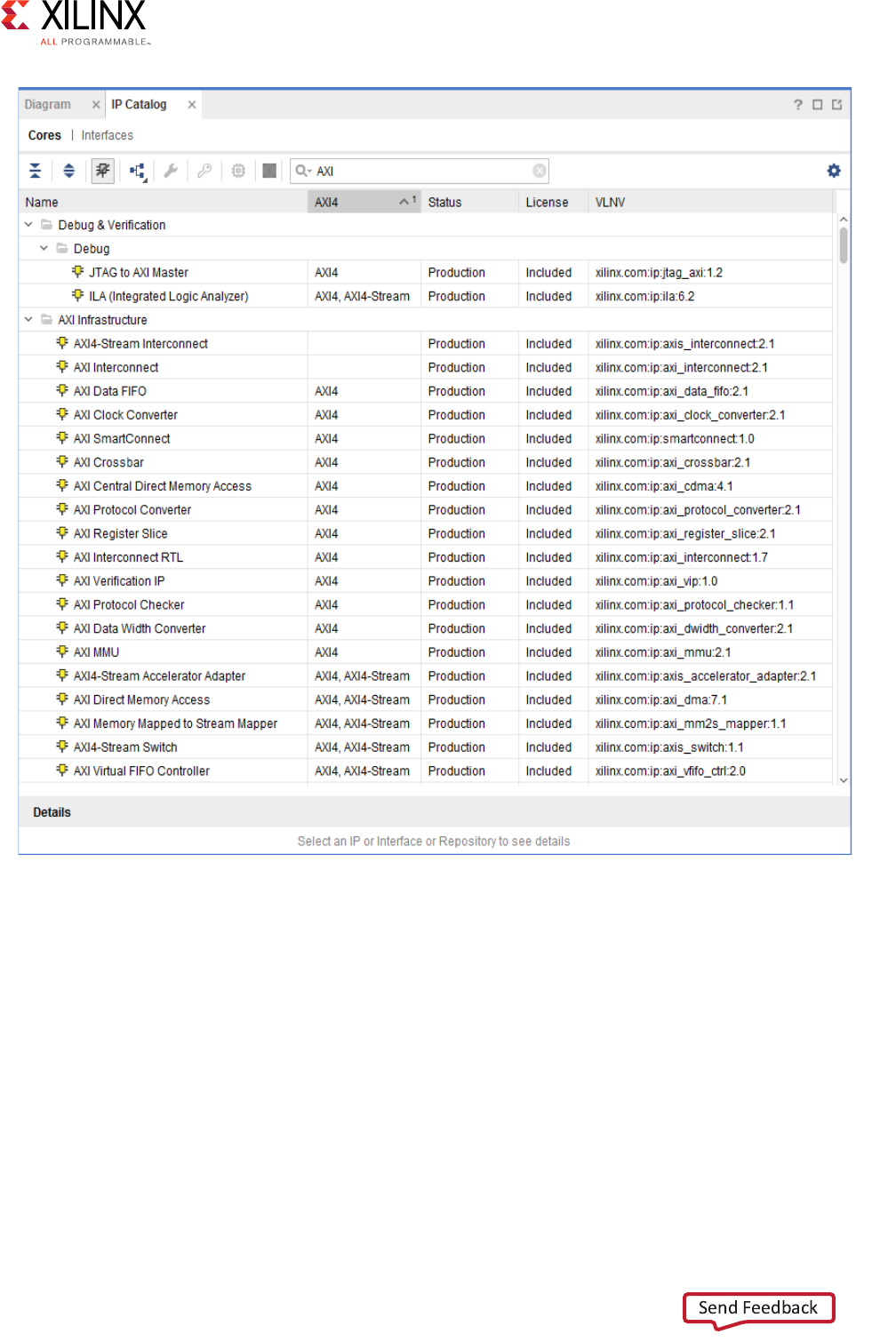Select AXI Central Direct Memory Access
Viewport: 896px width, 1342px height.
click(163, 487)
